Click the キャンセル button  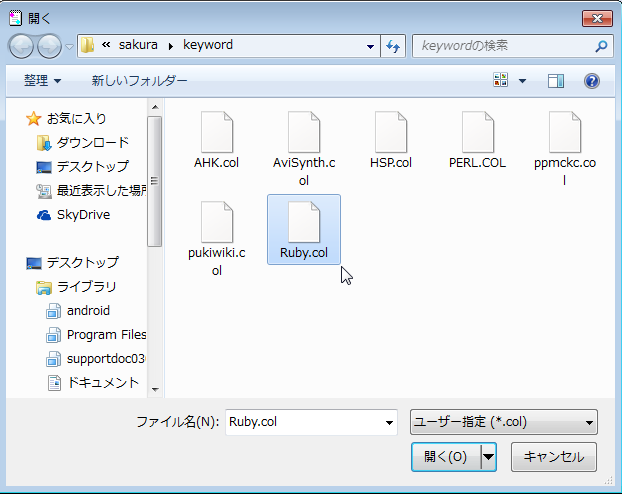click(554, 457)
